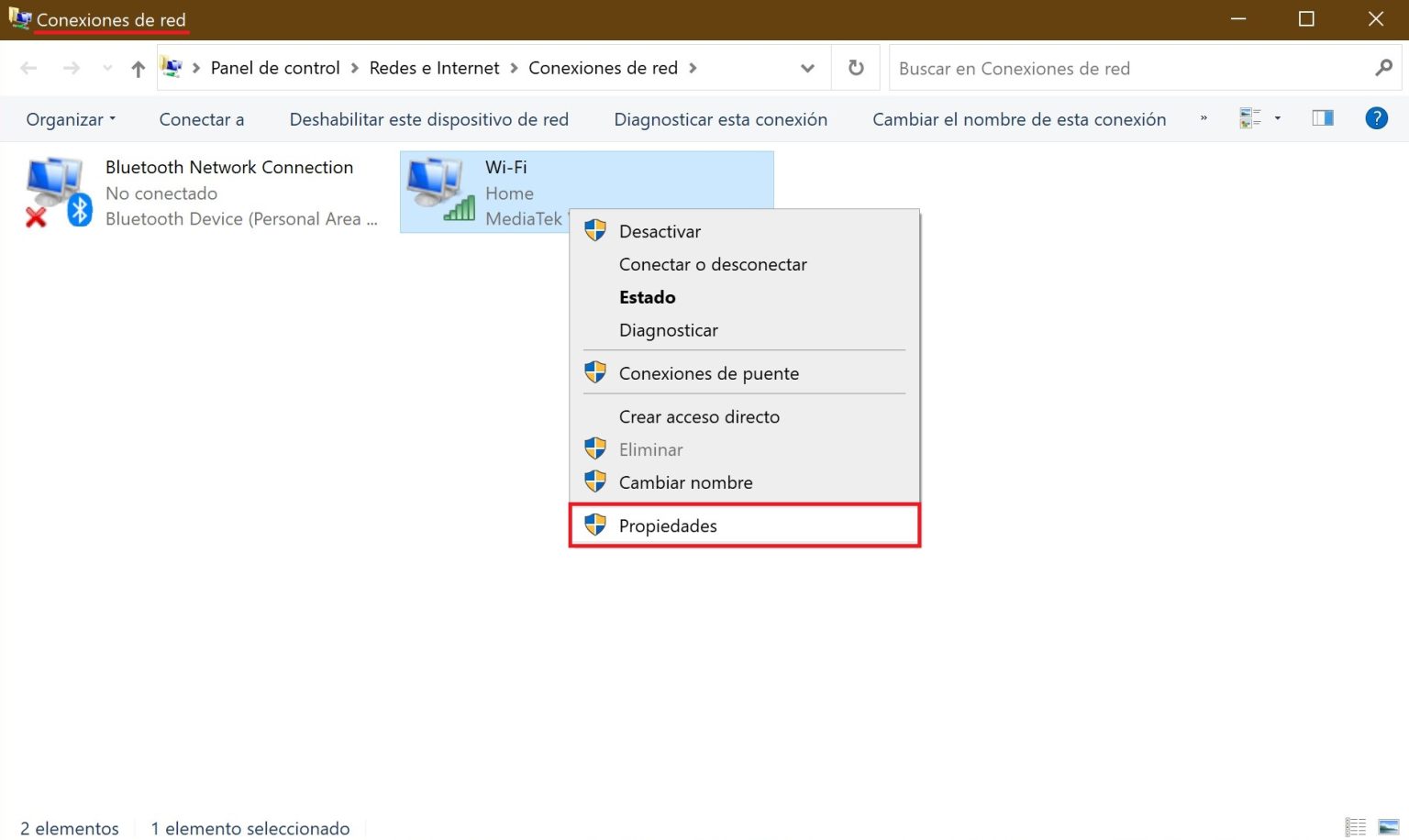Switch to Details view via status bar
The height and width of the screenshot is (840, 1409).
[x=1356, y=826]
